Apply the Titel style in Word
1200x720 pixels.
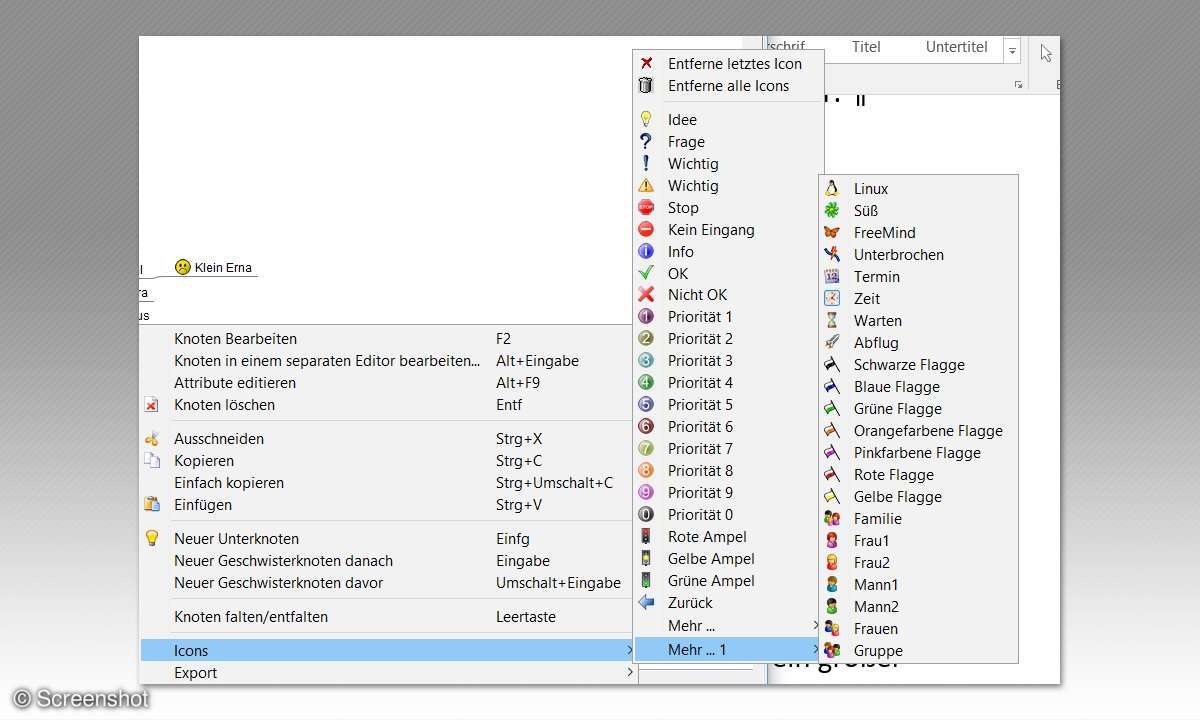pyautogui.click(x=866, y=47)
